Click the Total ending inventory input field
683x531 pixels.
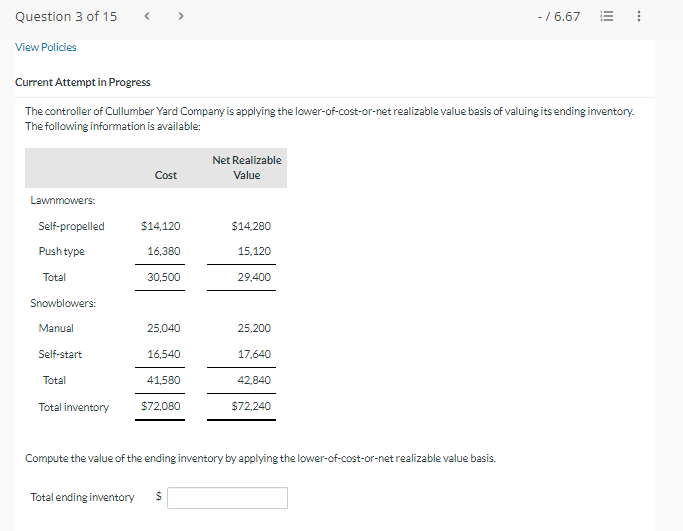click(x=227, y=497)
